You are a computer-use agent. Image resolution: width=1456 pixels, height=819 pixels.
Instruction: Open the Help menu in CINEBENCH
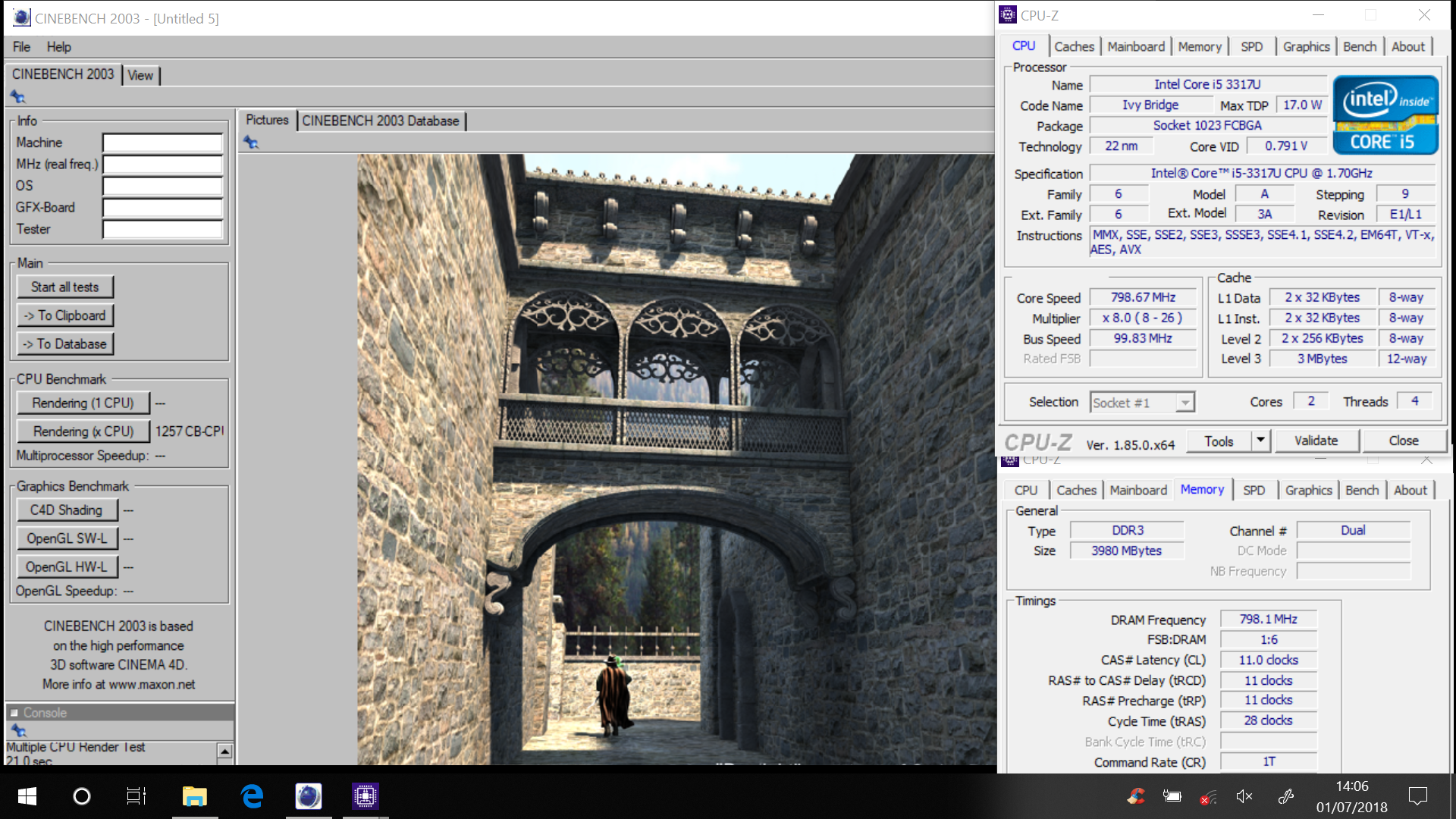58,47
